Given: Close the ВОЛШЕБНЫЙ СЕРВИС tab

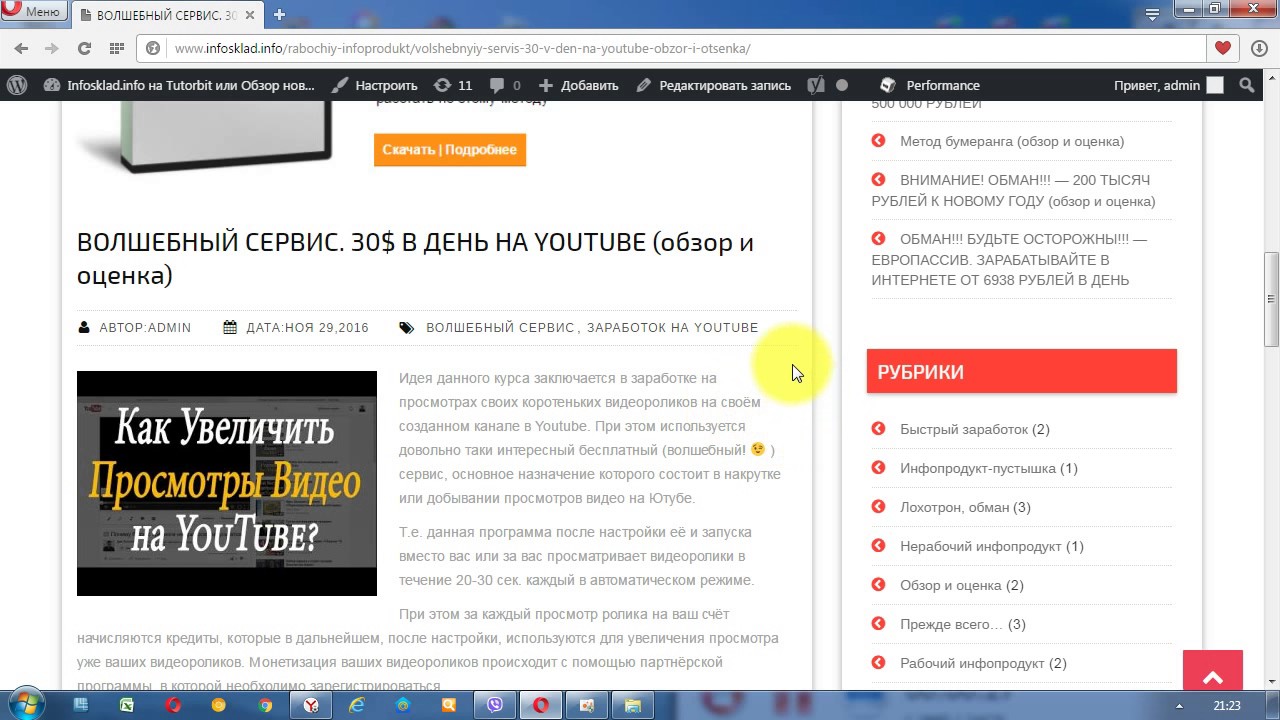Looking at the screenshot, I should pos(250,15).
